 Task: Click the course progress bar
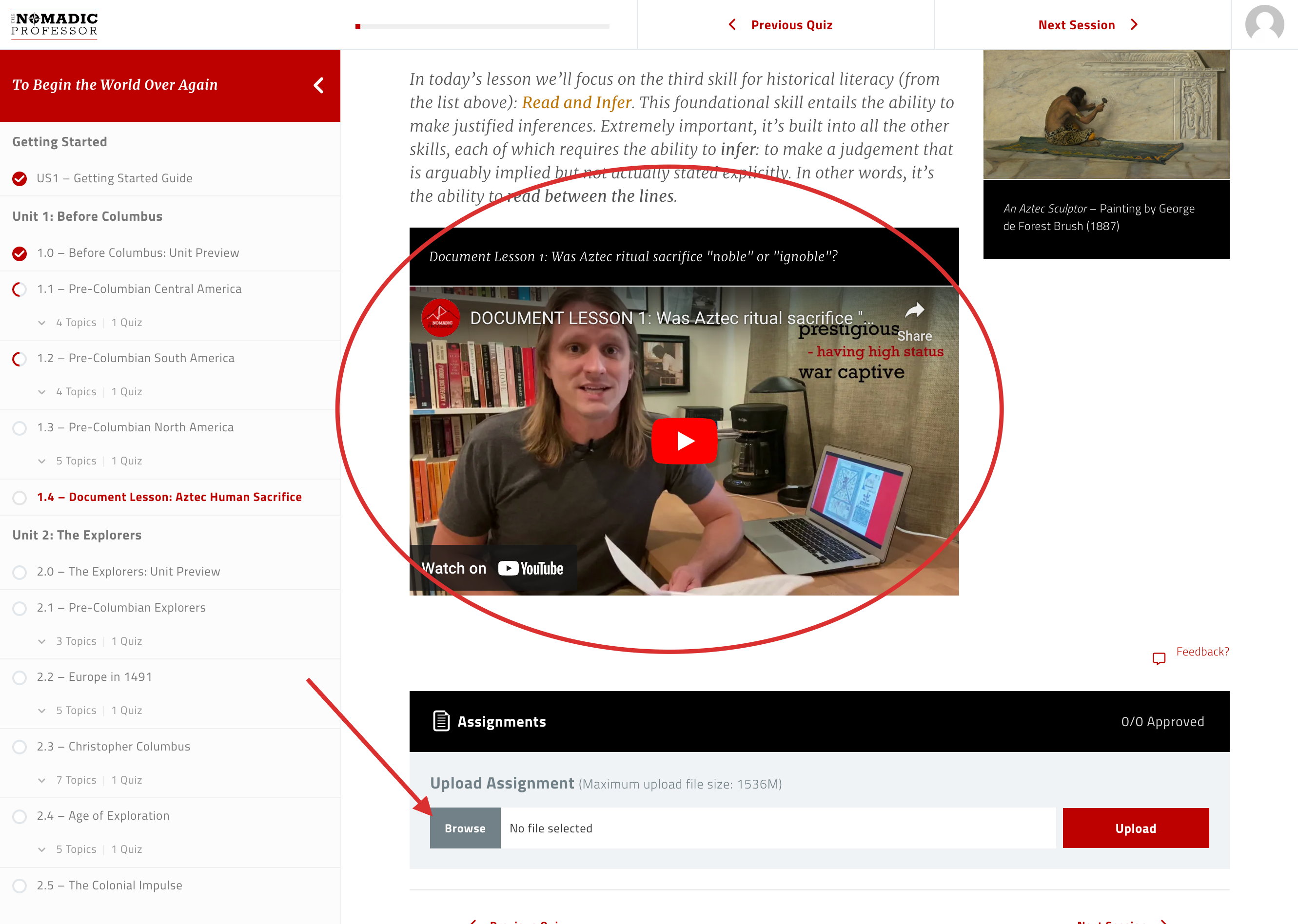pyautogui.click(x=482, y=26)
